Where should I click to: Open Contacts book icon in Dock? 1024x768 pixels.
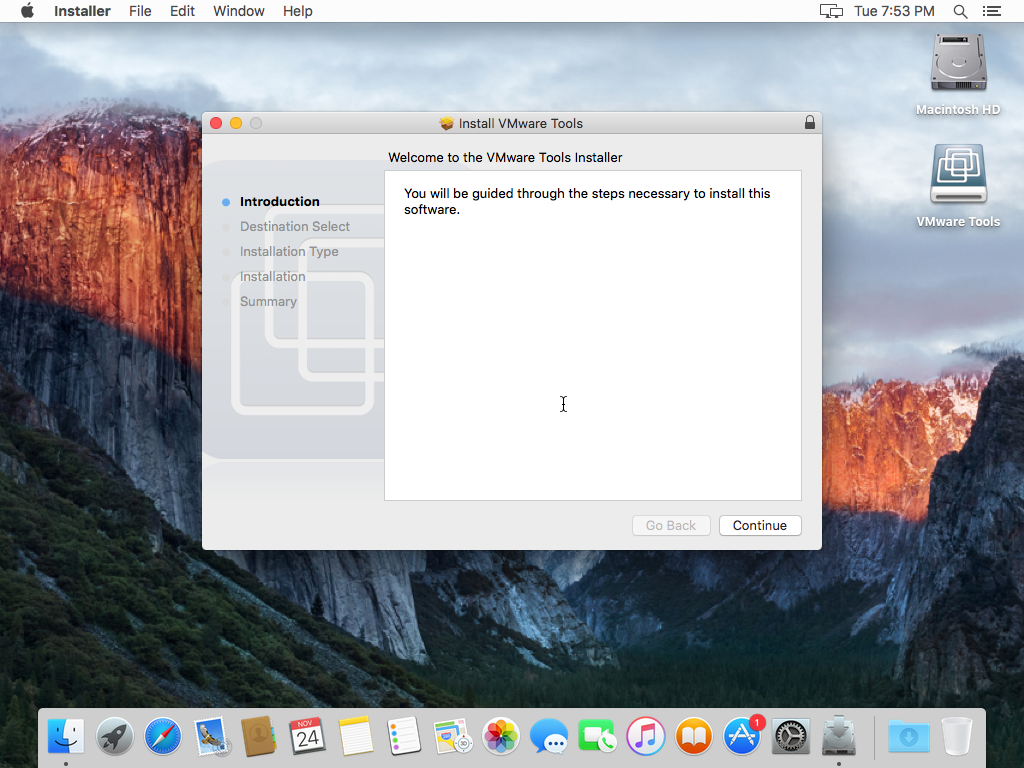point(259,736)
